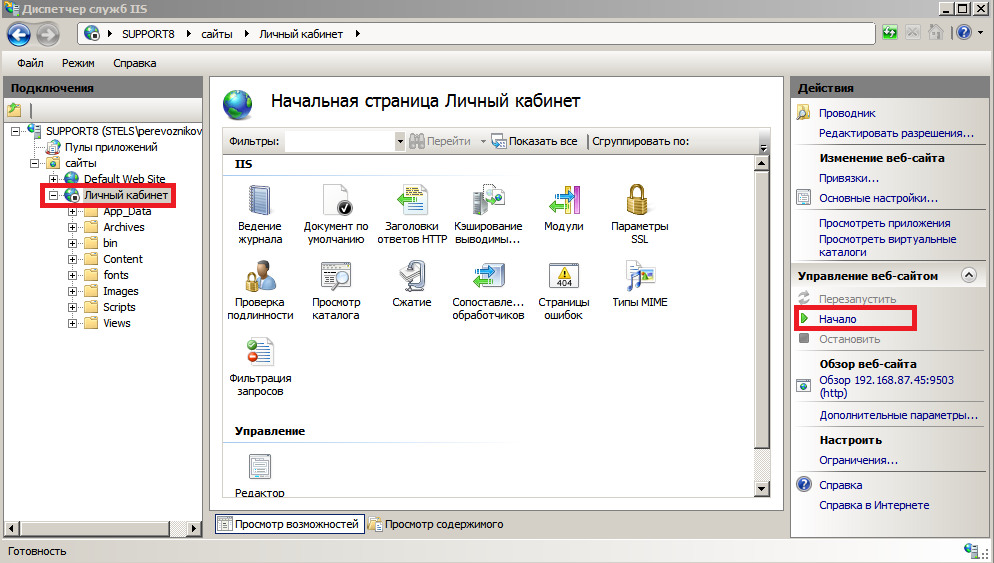This screenshot has height=563, width=994.
Task: Switch to Просмотр содержимого tab
Action: point(437,524)
